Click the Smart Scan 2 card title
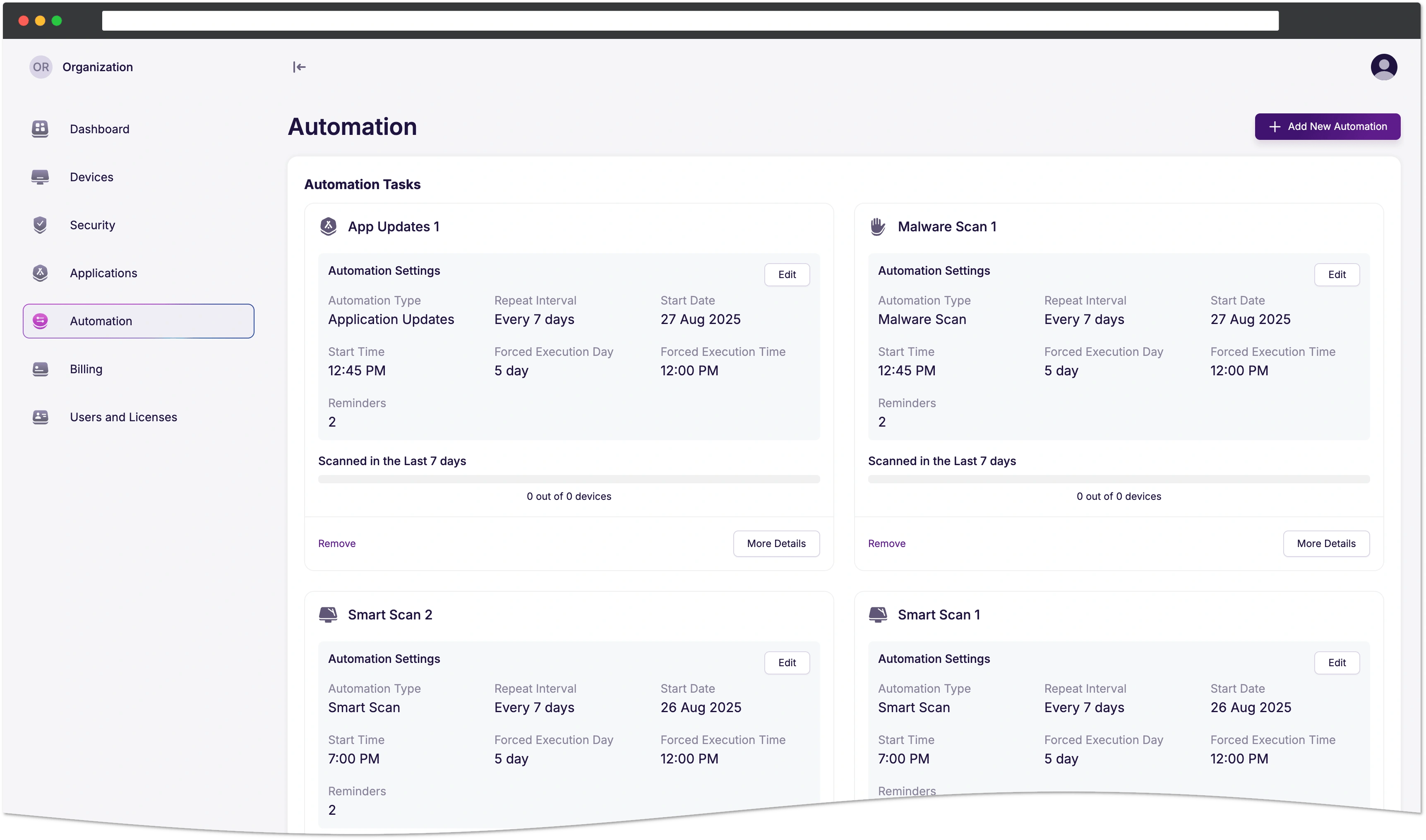Image resolution: width=1426 pixels, height=840 pixels. coord(390,615)
